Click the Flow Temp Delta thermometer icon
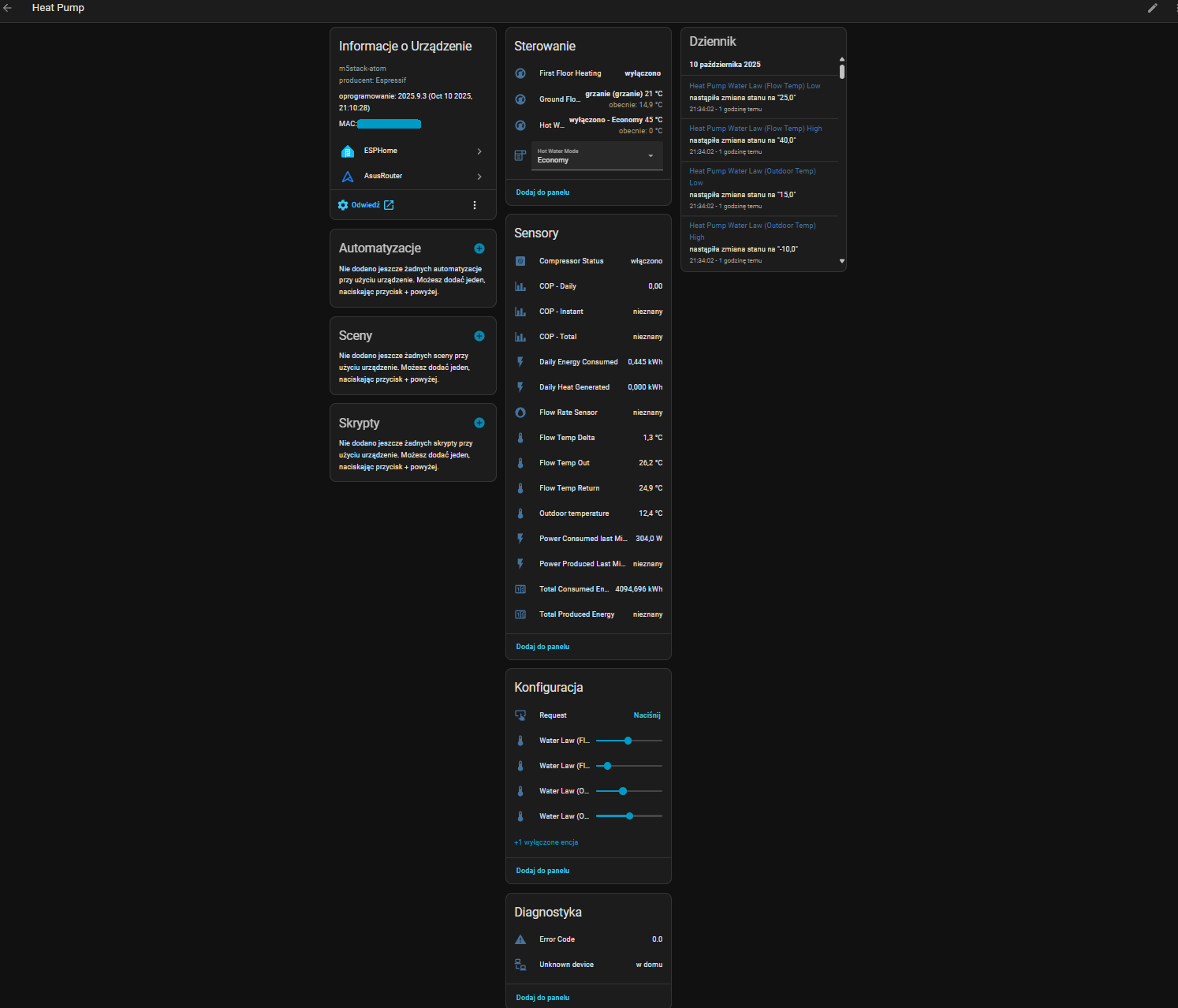 pyautogui.click(x=520, y=438)
